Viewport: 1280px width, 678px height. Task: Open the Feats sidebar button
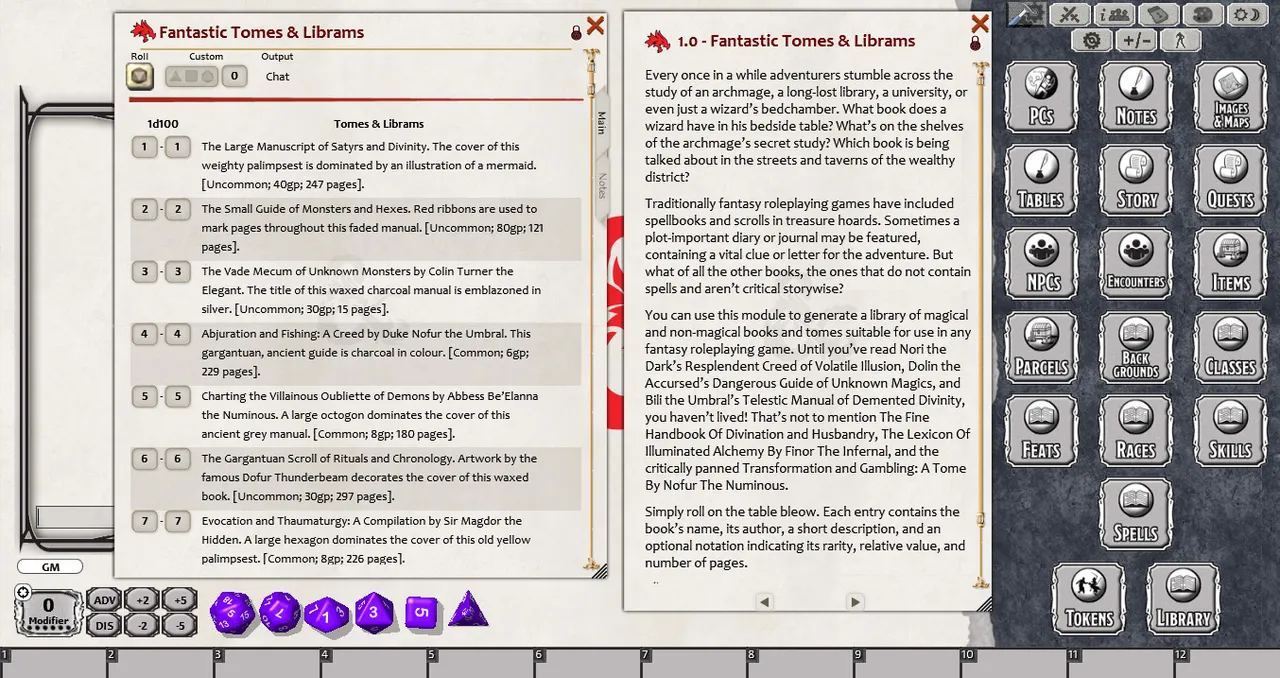[x=1041, y=432]
